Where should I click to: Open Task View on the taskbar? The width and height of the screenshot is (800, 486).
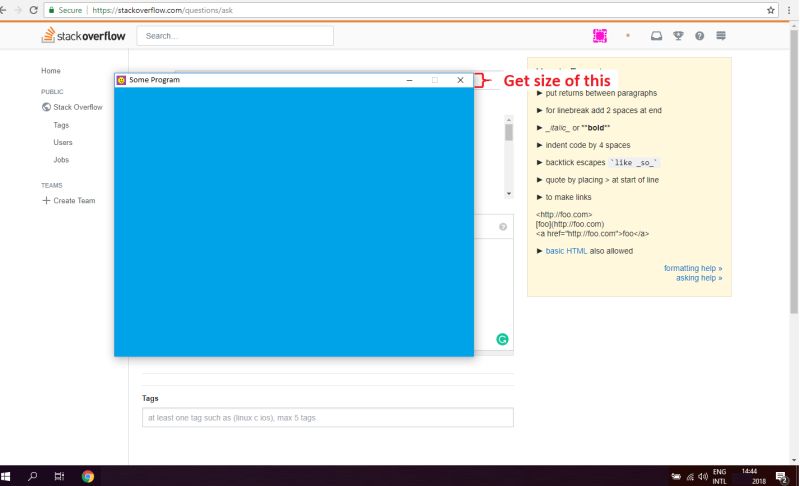click(x=59, y=476)
